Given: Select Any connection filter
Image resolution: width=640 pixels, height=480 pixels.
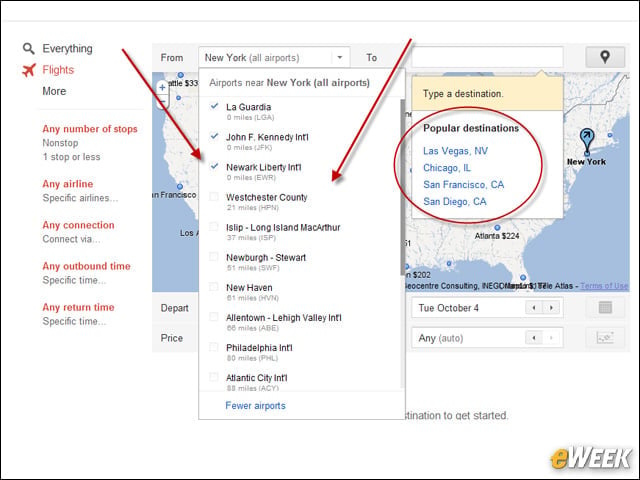Looking at the screenshot, I should (78, 225).
